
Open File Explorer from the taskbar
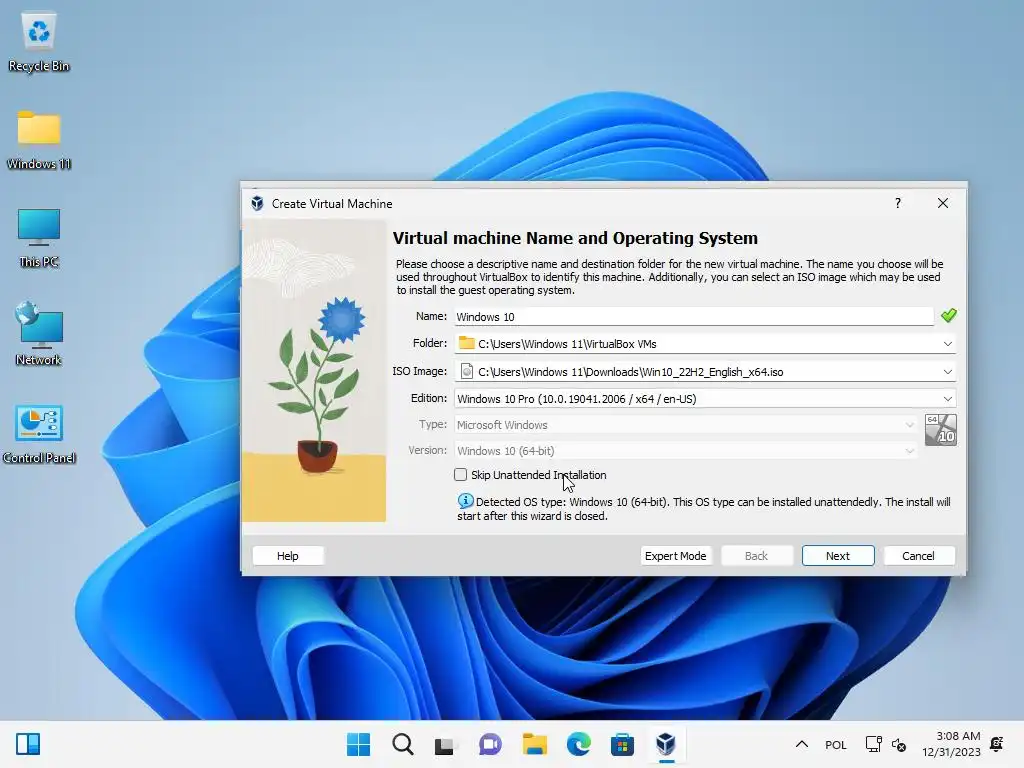point(534,744)
